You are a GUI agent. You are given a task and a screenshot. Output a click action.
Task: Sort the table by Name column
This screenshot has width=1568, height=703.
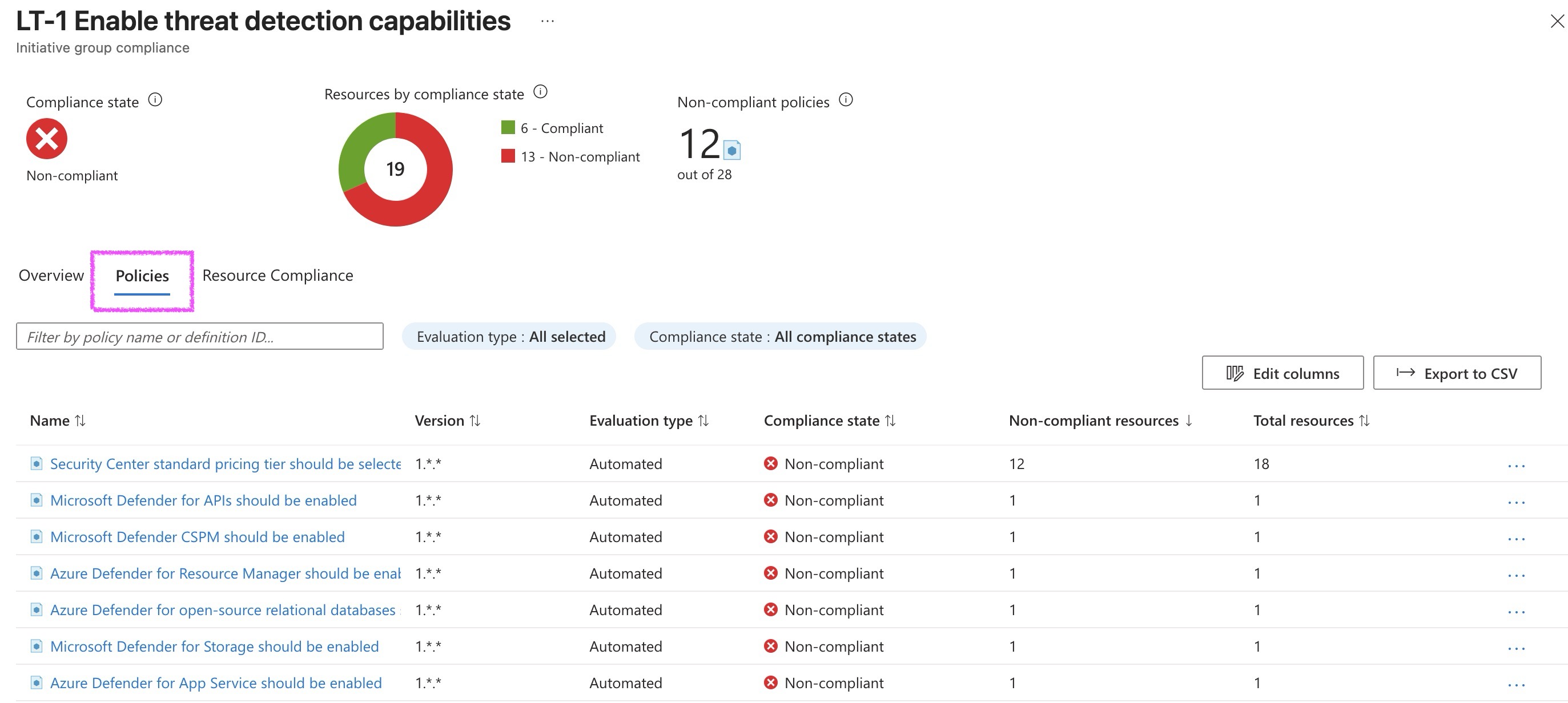(x=58, y=420)
